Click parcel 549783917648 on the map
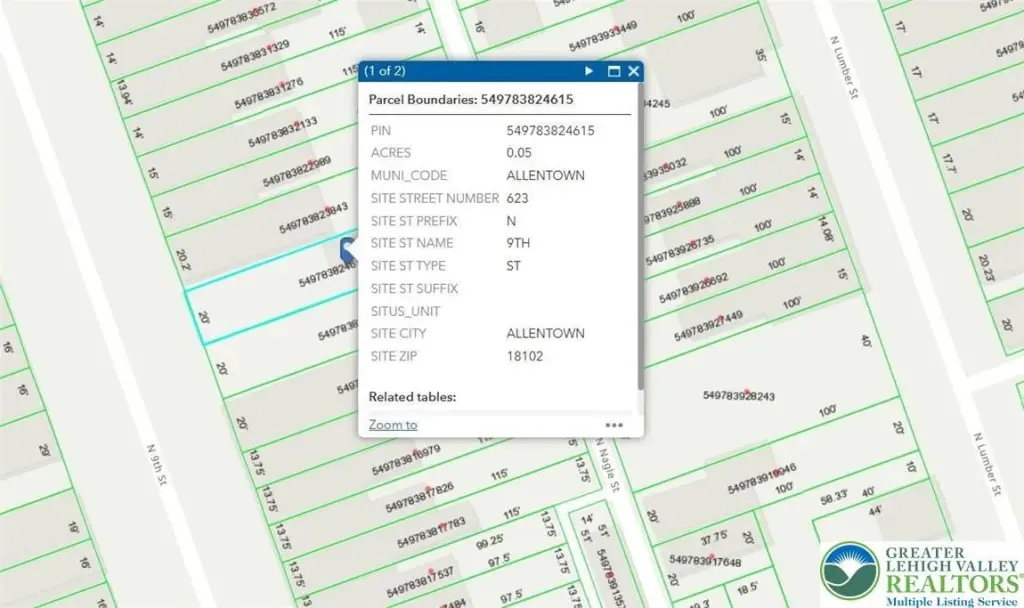 point(705,561)
